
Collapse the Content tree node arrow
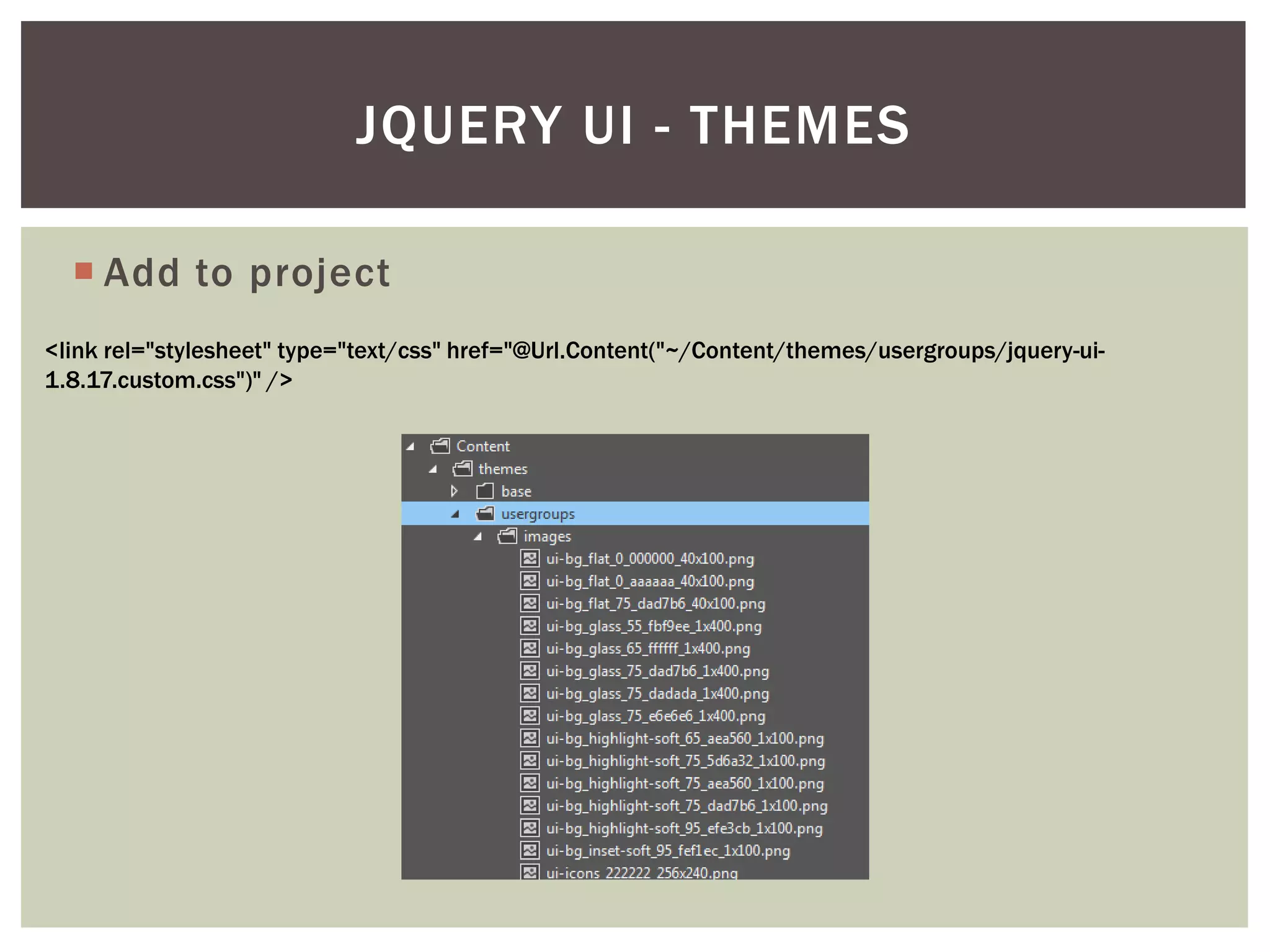[411, 447]
